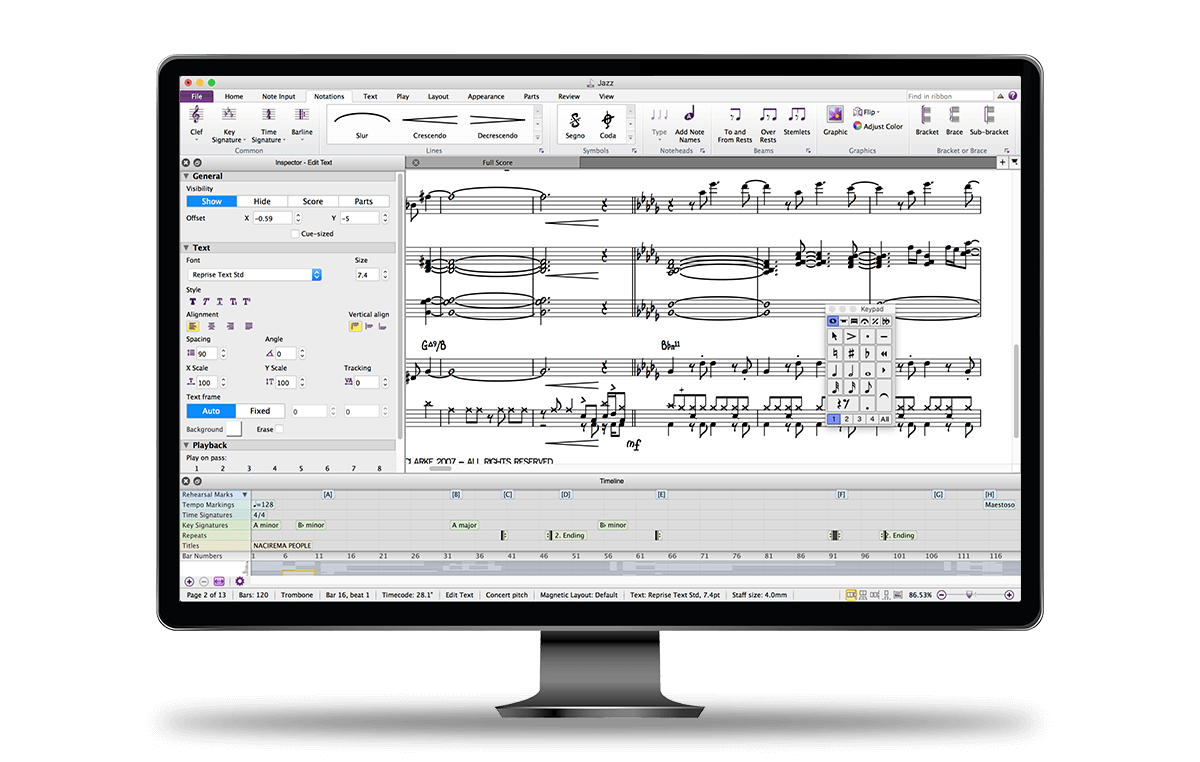Switch text frame from Auto to Fixed

[260, 411]
